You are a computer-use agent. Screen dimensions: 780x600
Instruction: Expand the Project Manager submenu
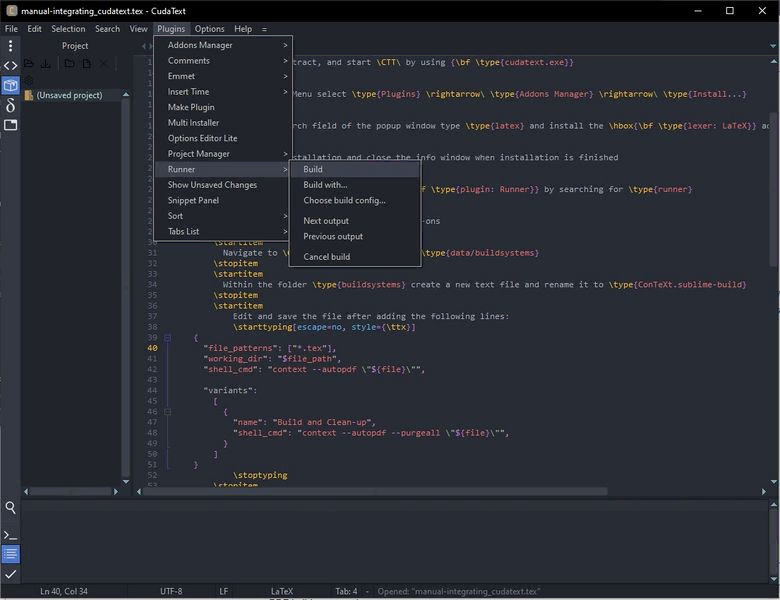(x=223, y=154)
